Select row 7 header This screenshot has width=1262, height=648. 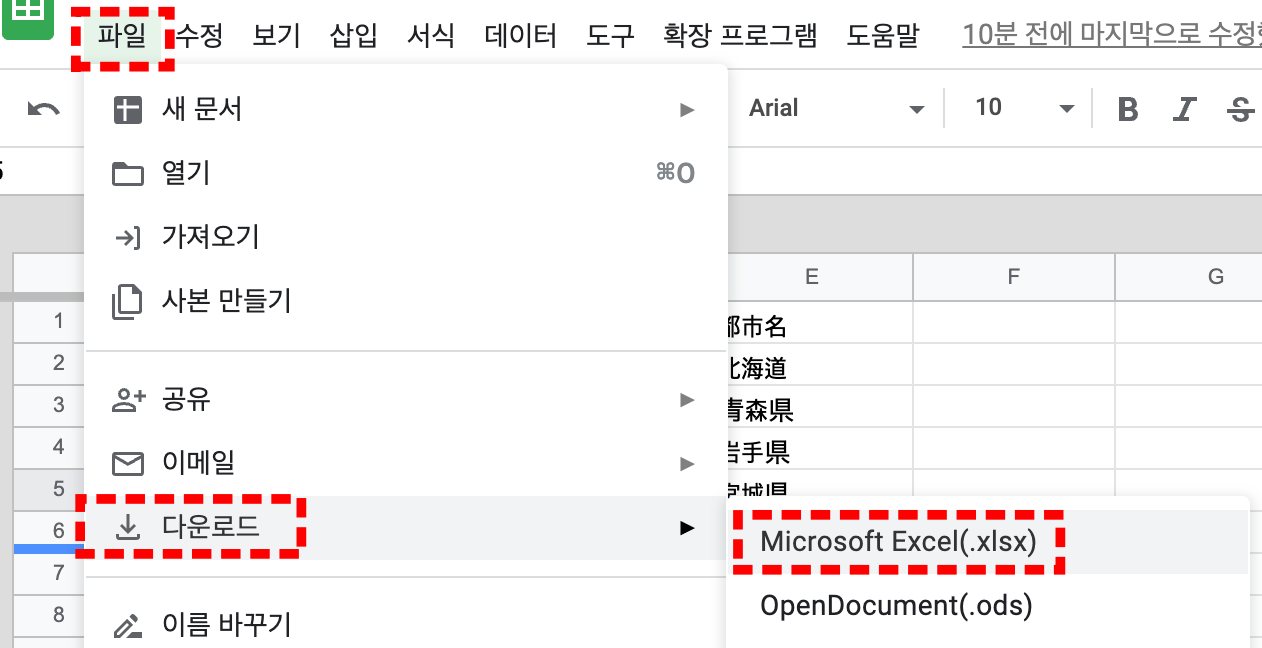49,573
